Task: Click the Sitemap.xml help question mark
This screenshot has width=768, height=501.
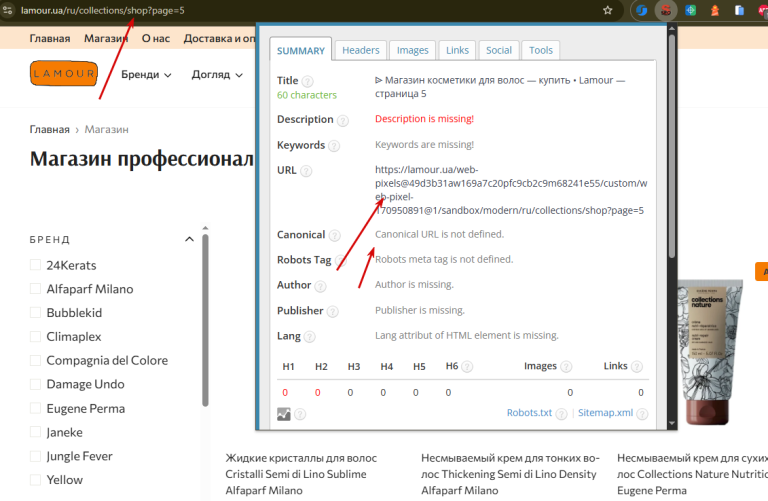Action: click(x=642, y=414)
